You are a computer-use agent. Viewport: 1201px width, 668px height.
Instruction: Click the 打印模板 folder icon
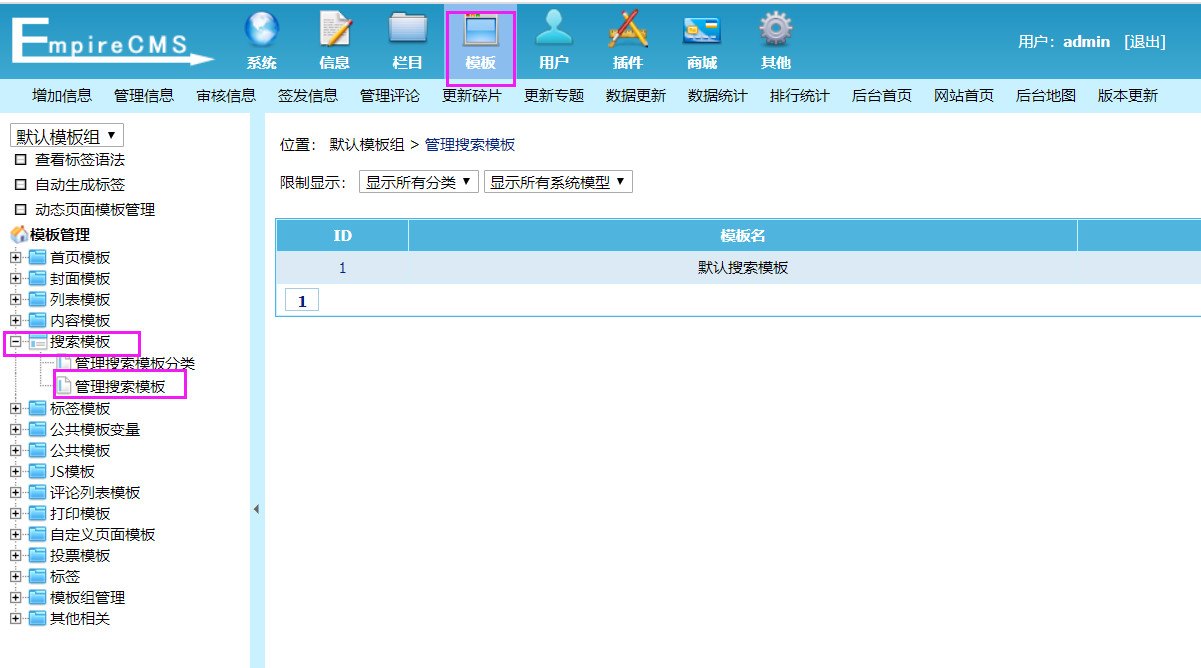(x=37, y=514)
